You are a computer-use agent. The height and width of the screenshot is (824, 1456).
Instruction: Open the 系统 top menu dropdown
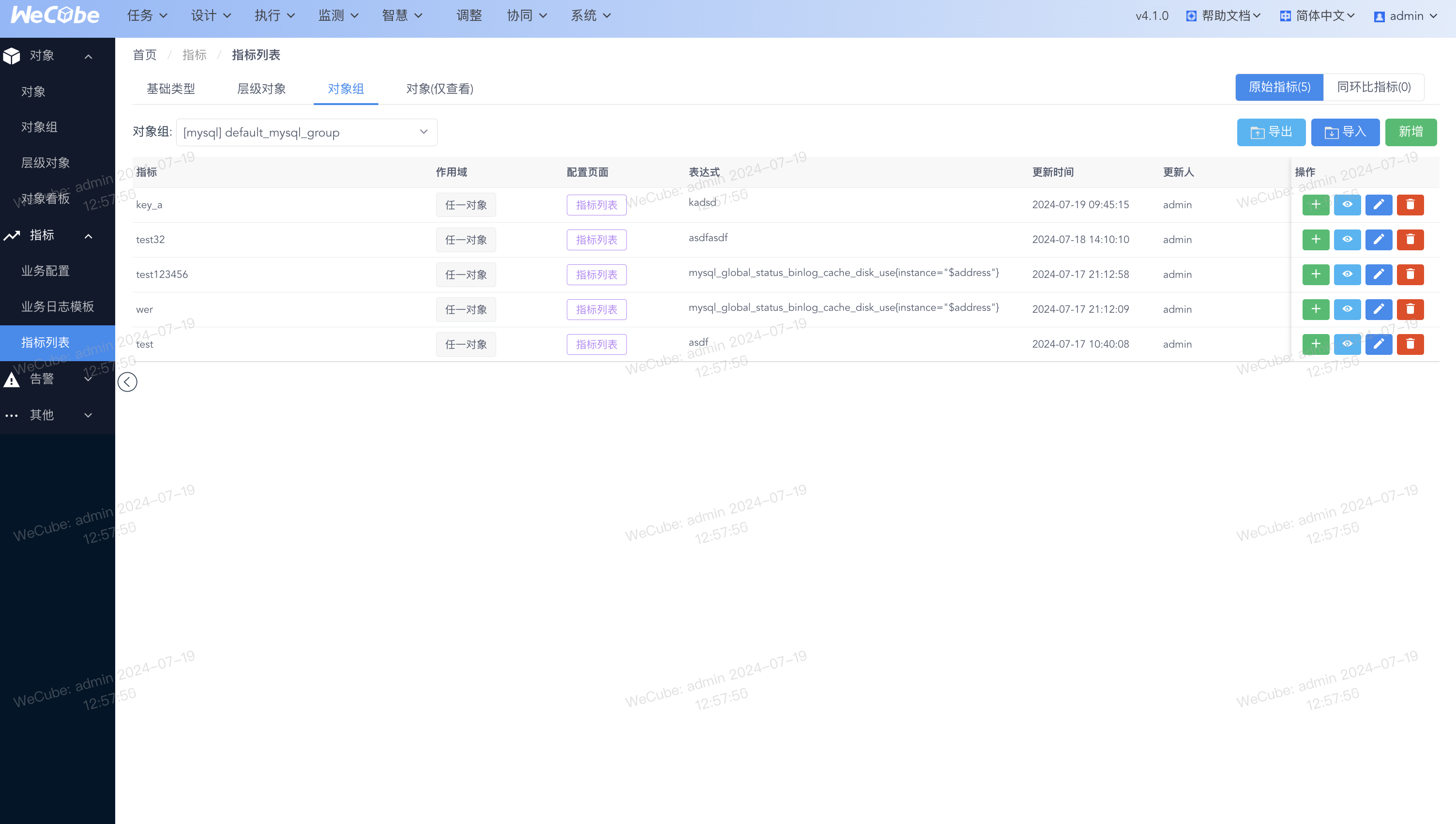coord(591,16)
